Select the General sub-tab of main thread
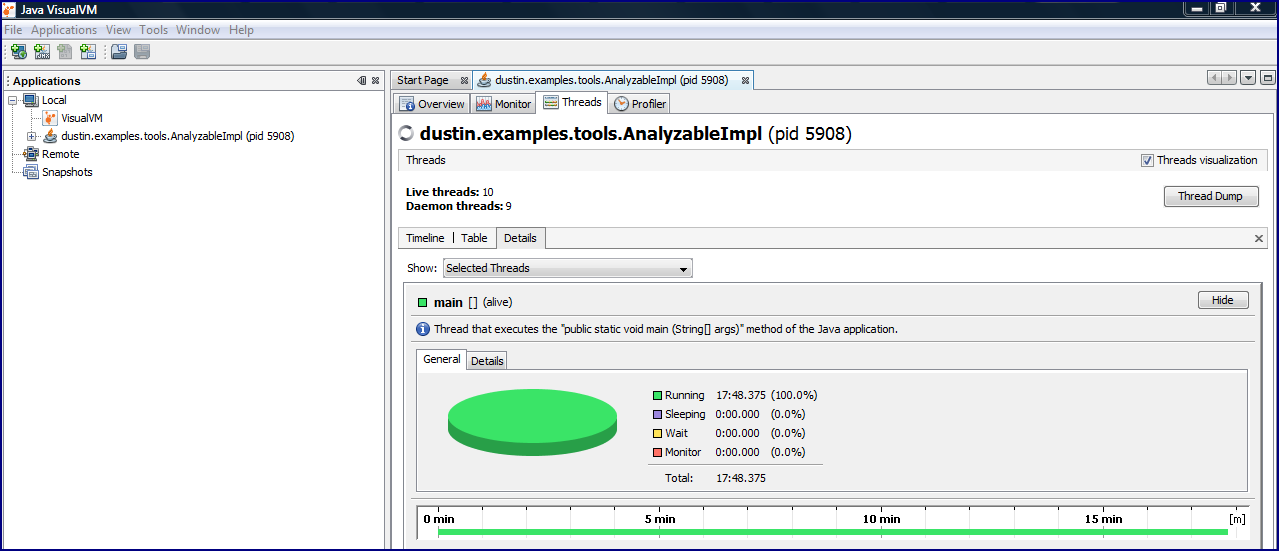Viewport: 1279px width, 551px height. tap(441, 359)
